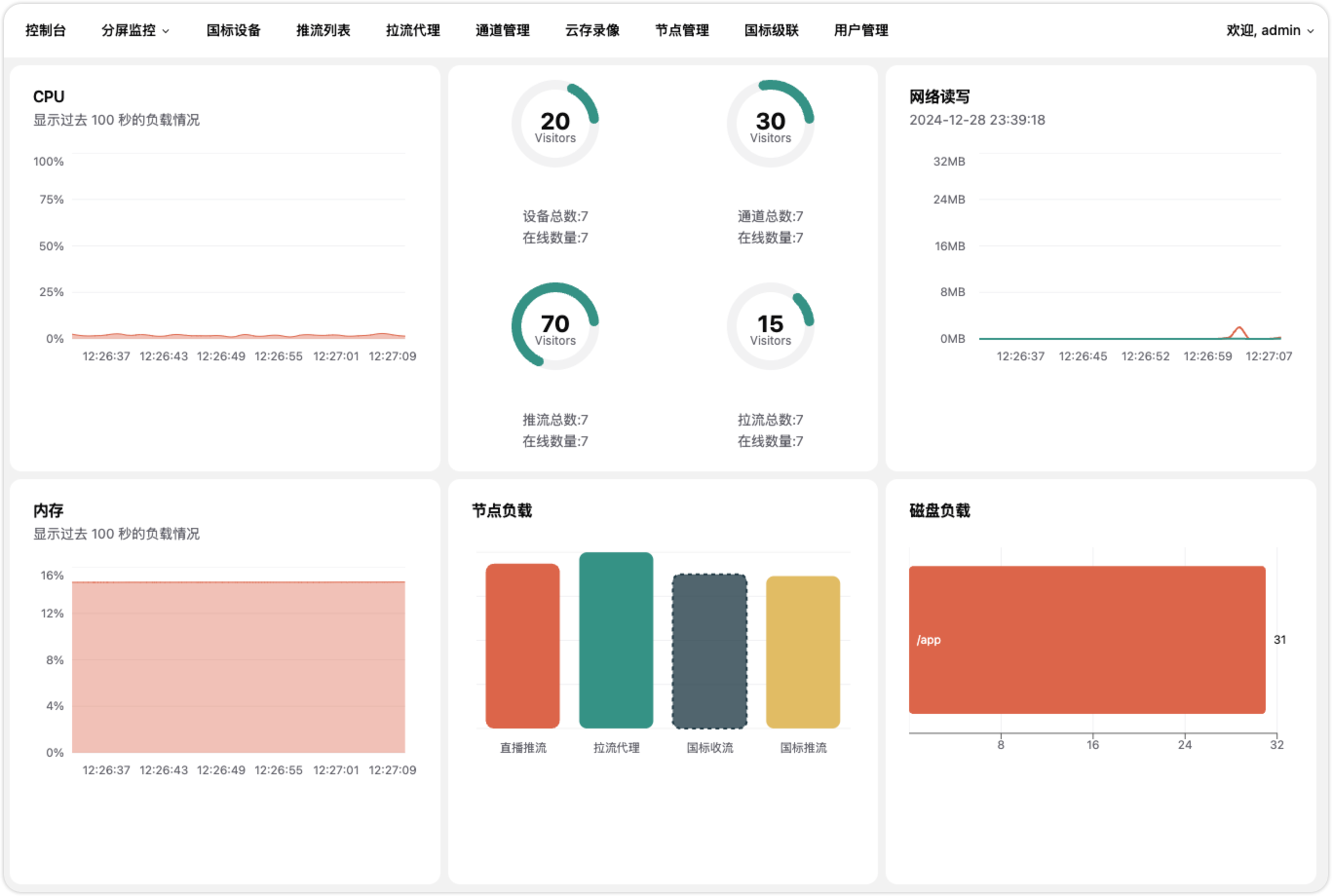Click the 20 Visitors device gauge
Viewport: 1332px width, 896px height.
pyautogui.click(x=555, y=125)
